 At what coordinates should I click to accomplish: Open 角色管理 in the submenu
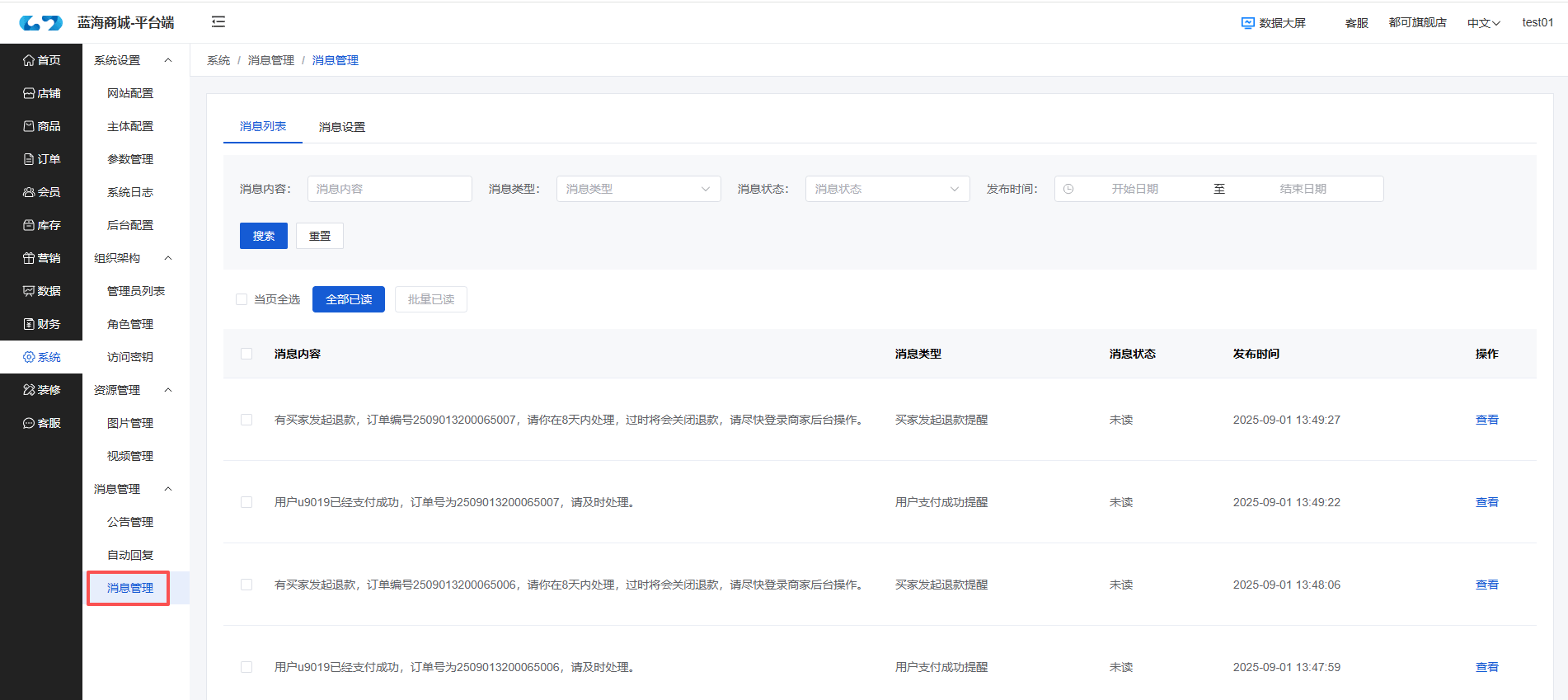click(130, 324)
